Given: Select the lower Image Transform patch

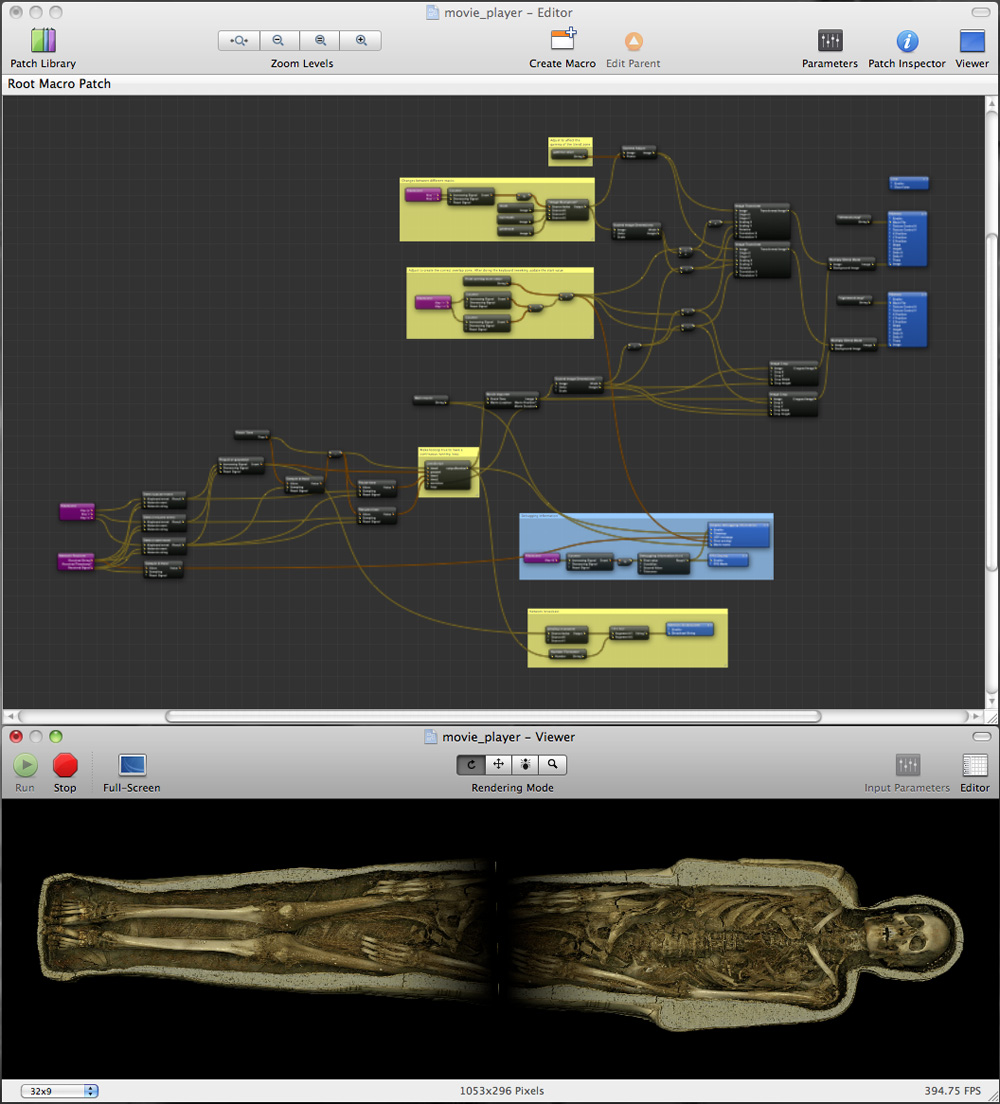Looking at the screenshot, I should (x=762, y=260).
